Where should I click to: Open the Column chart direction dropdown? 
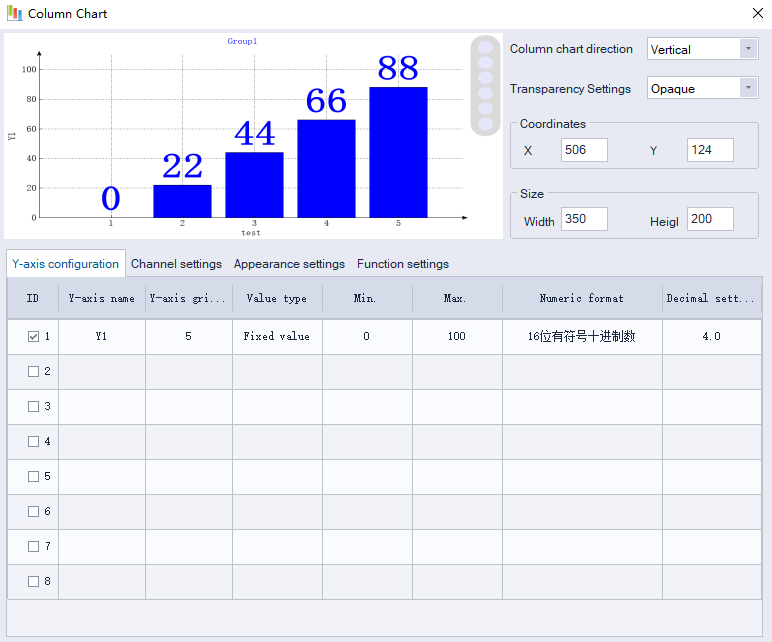click(702, 49)
